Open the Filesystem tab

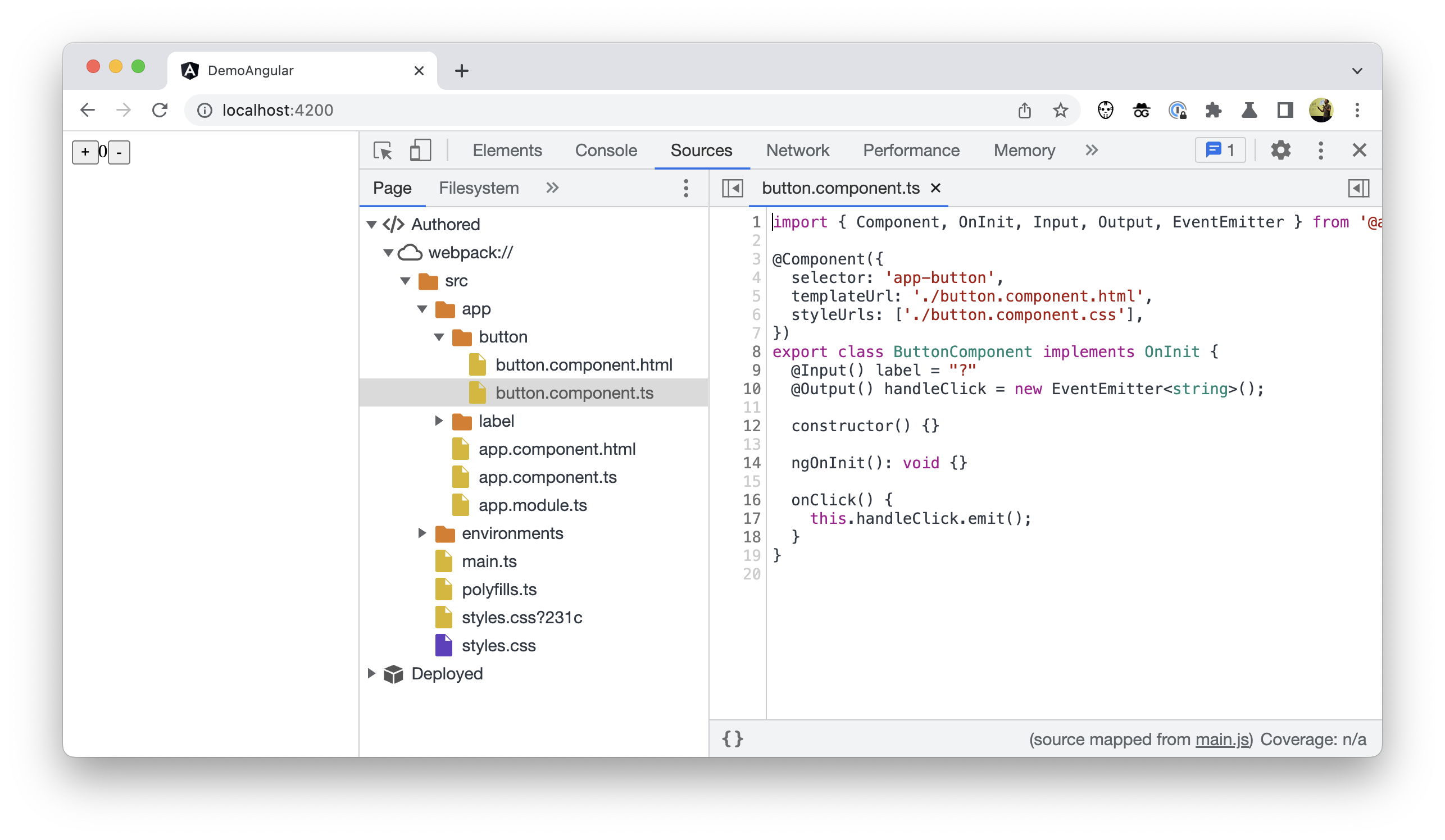479,188
